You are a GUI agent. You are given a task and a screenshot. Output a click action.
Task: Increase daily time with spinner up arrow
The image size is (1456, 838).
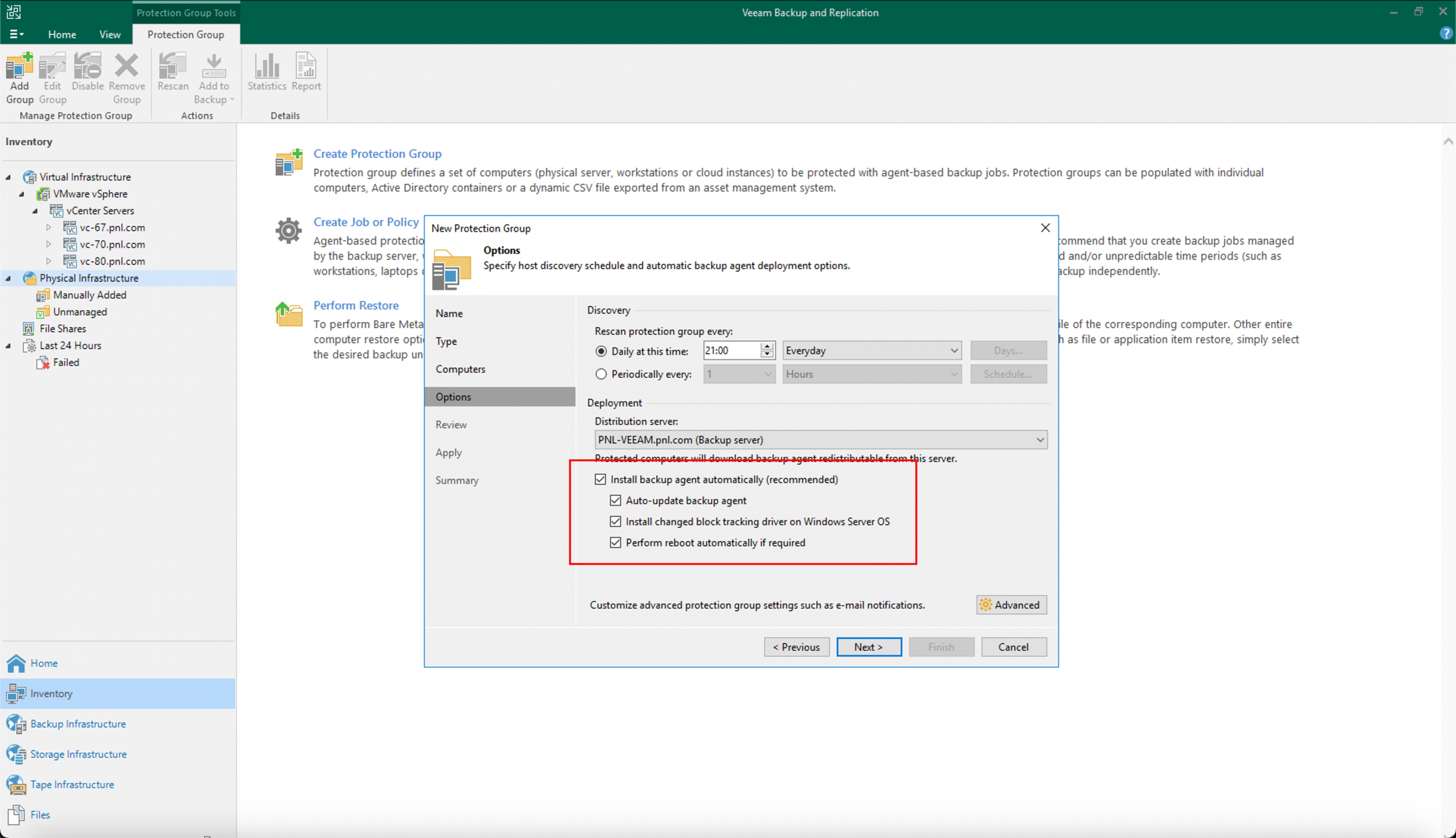767,346
